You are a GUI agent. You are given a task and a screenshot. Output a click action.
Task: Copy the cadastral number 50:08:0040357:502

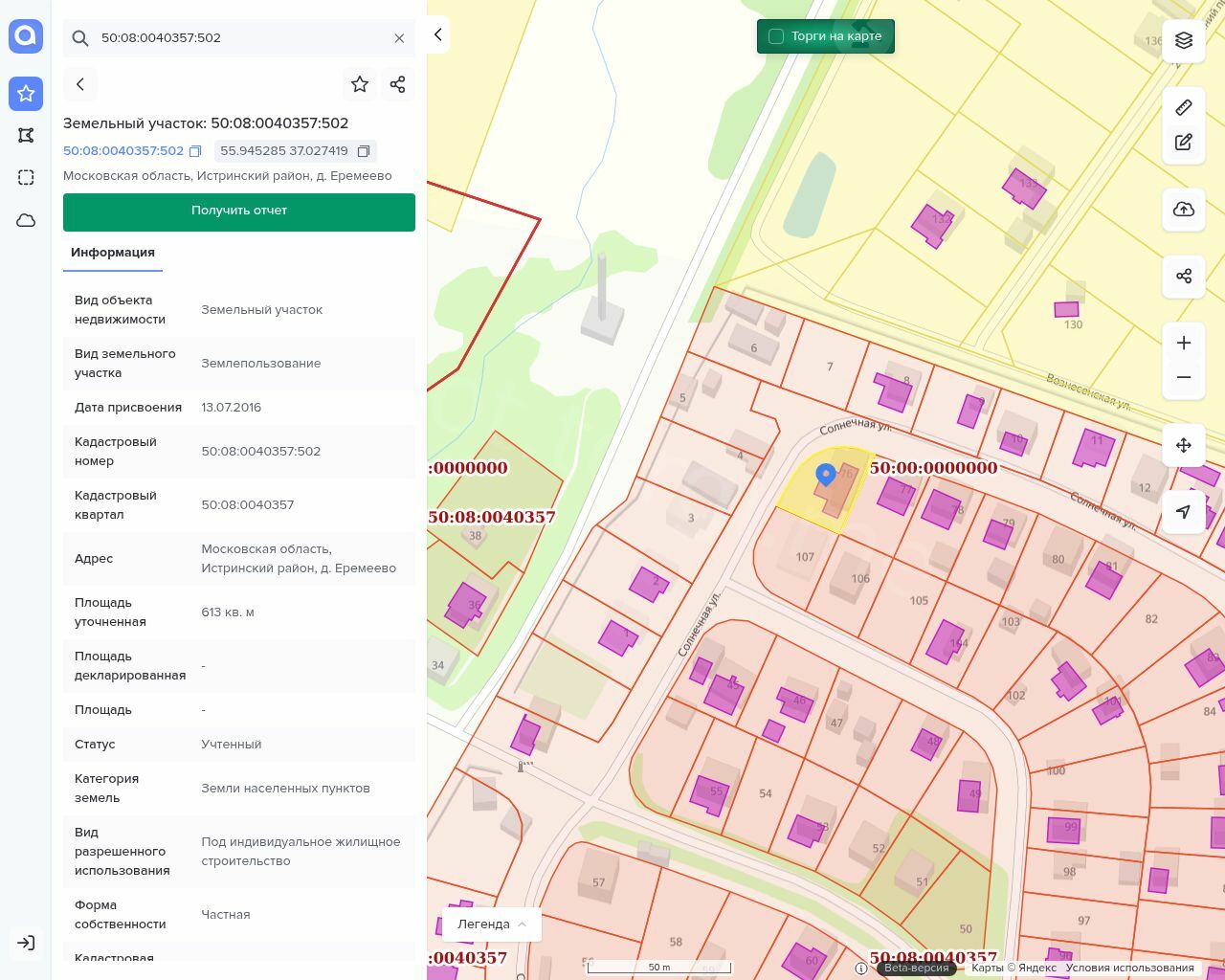(x=195, y=151)
